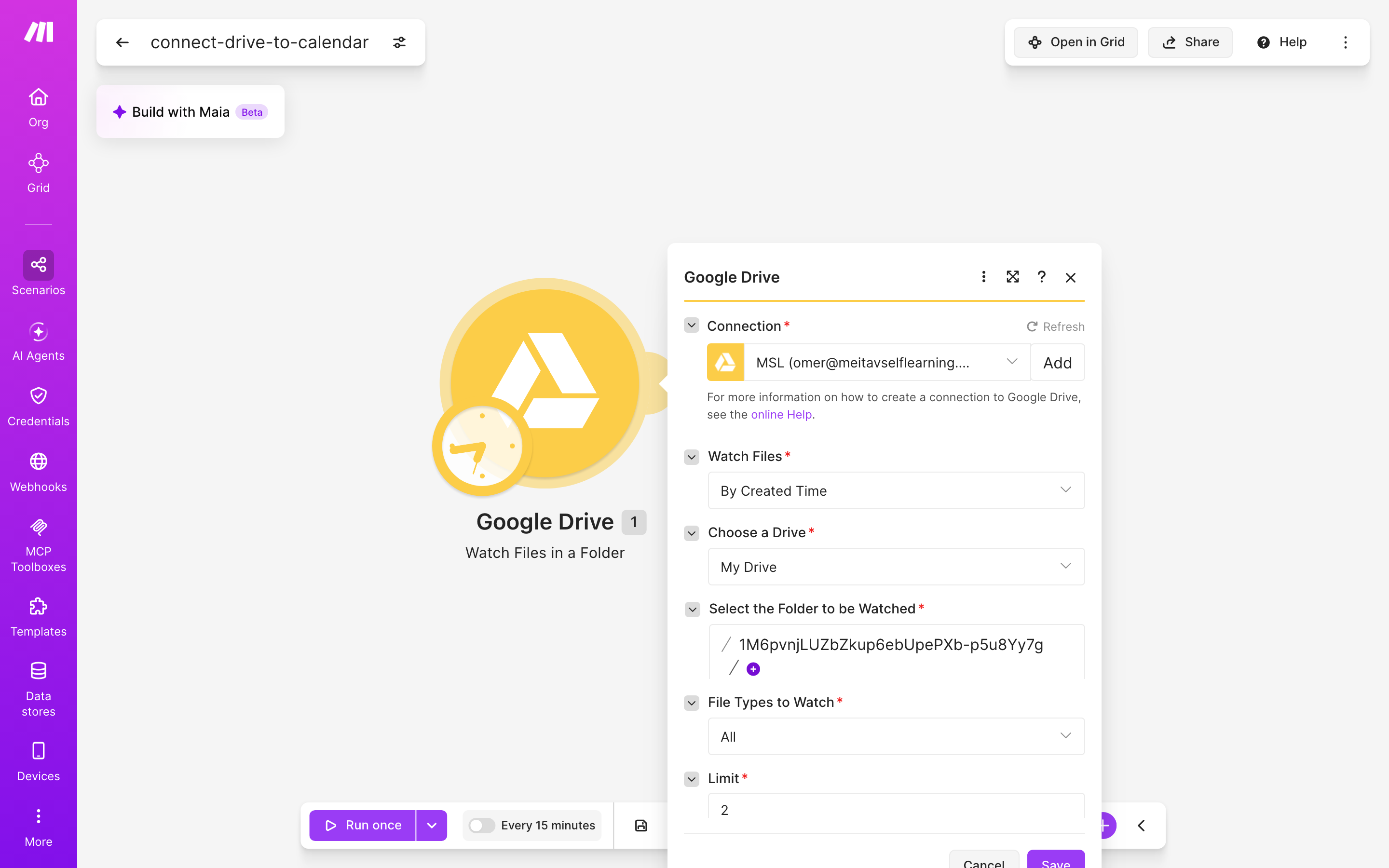Click the save scenario disk icon
The image size is (1389, 868).
641,826
